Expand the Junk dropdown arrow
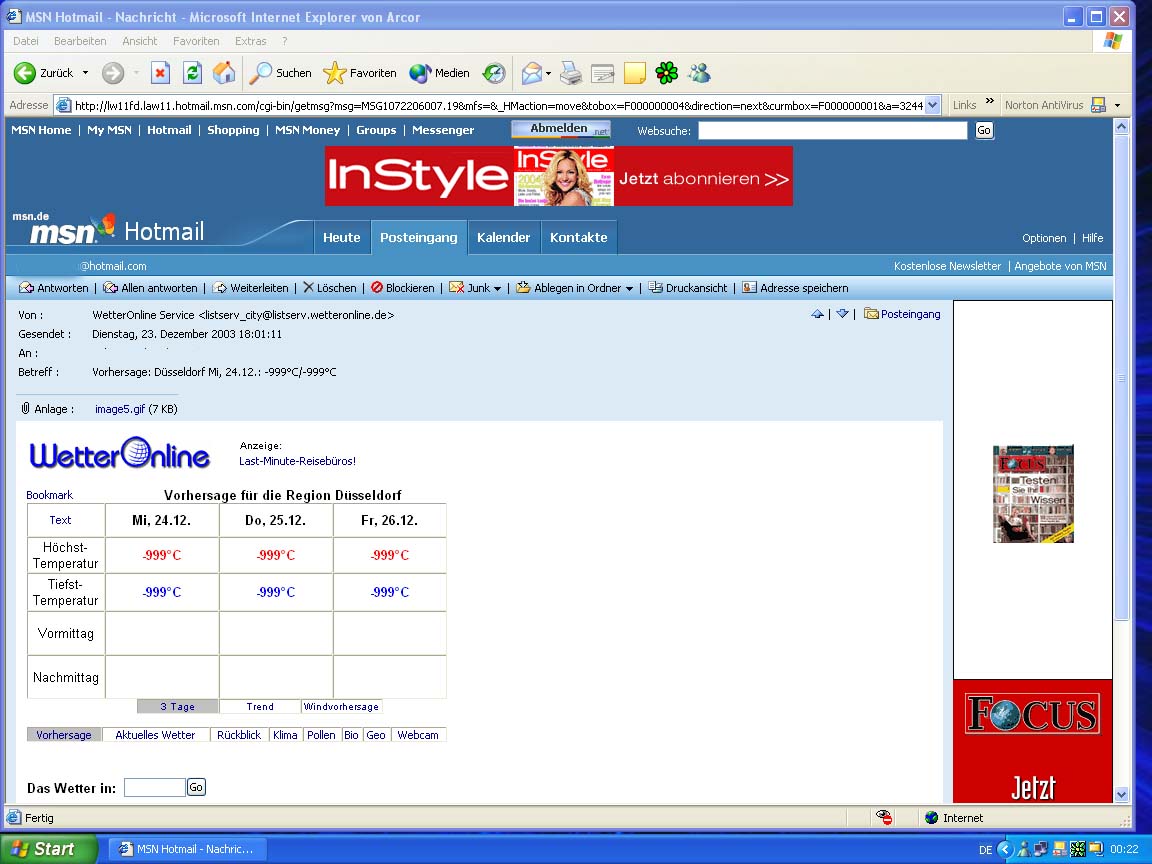The width and height of the screenshot is (1152, 864). click(x=497, y=289)
